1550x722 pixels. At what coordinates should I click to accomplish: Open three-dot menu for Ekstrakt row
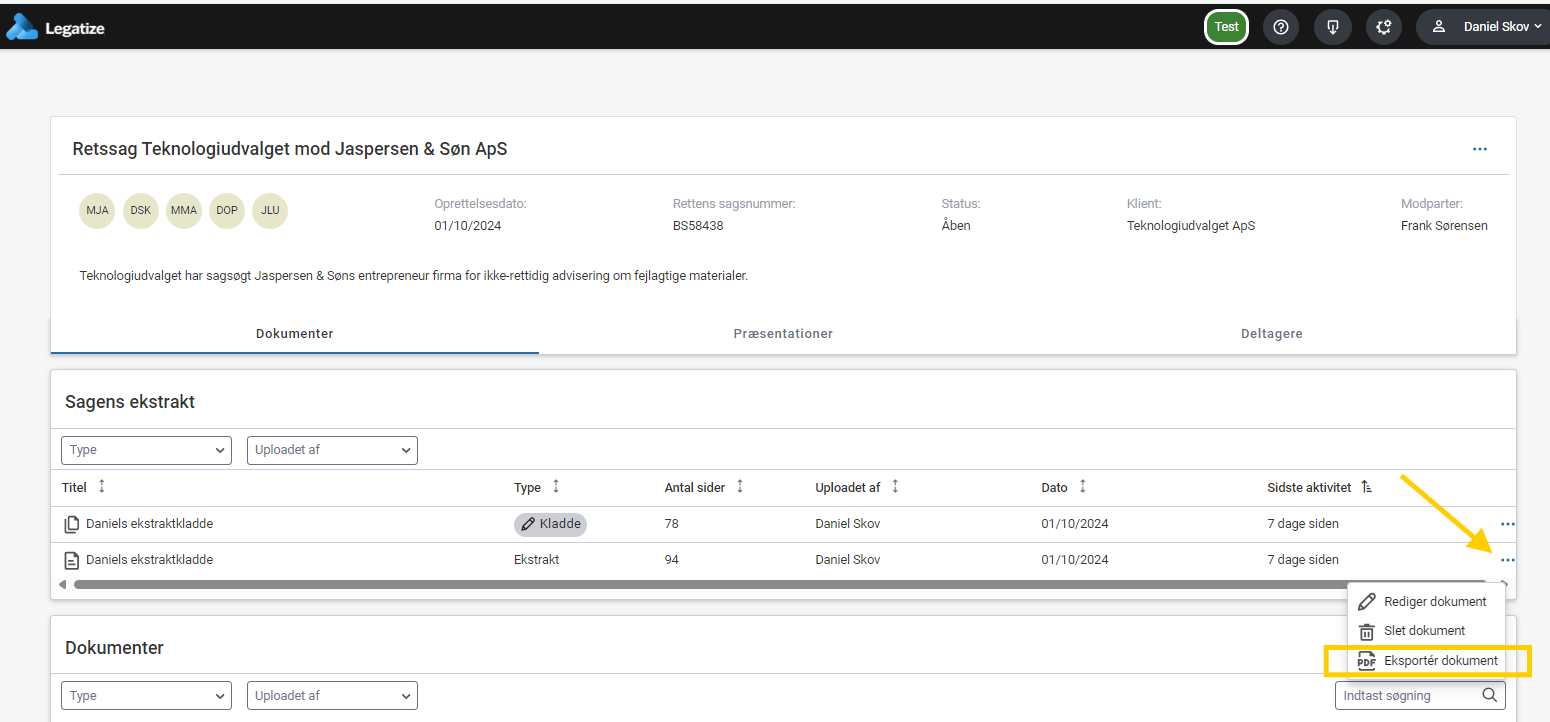pyautogui.click(x=1508, y=560)
